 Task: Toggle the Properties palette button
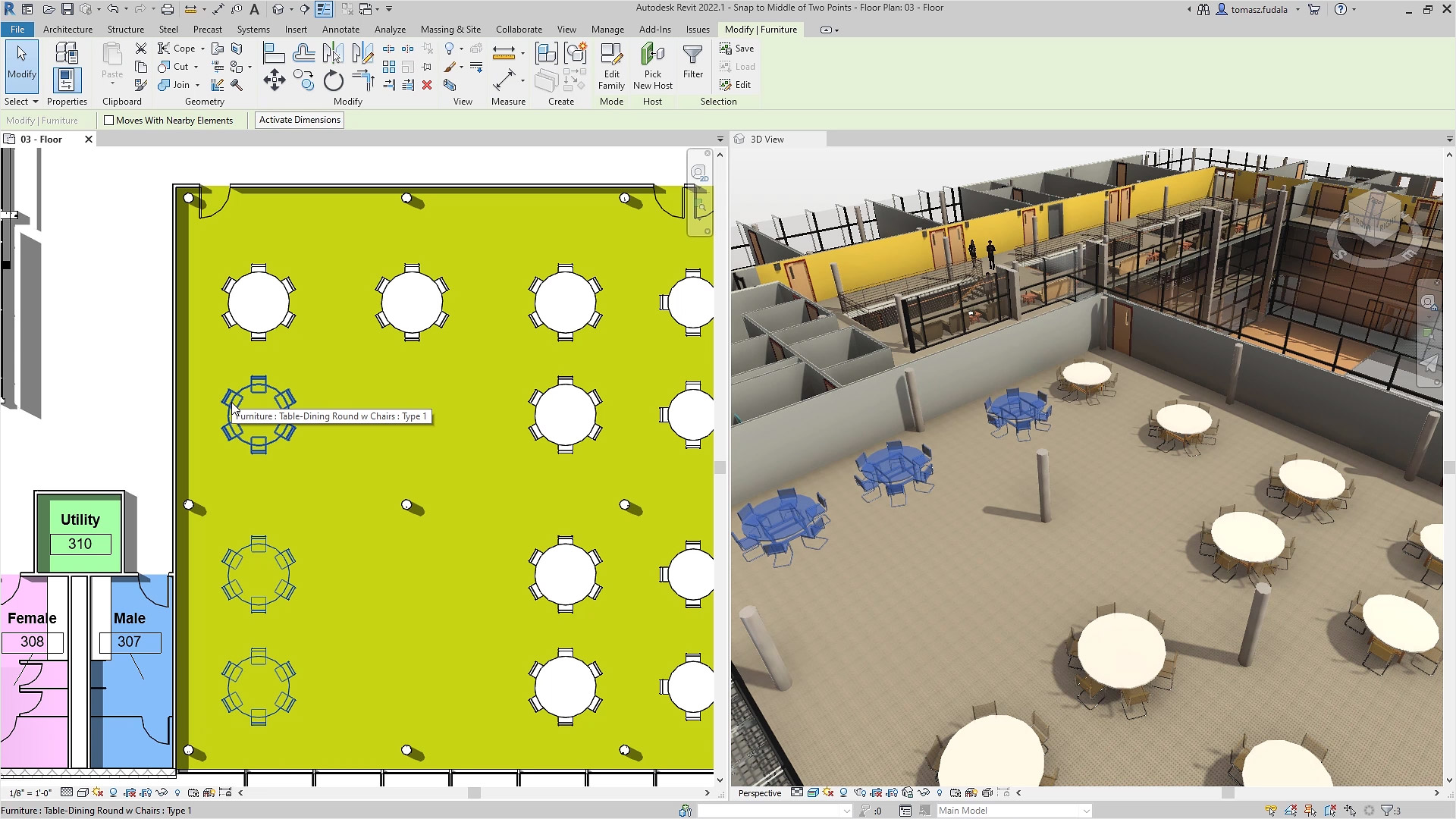[67, 80]
